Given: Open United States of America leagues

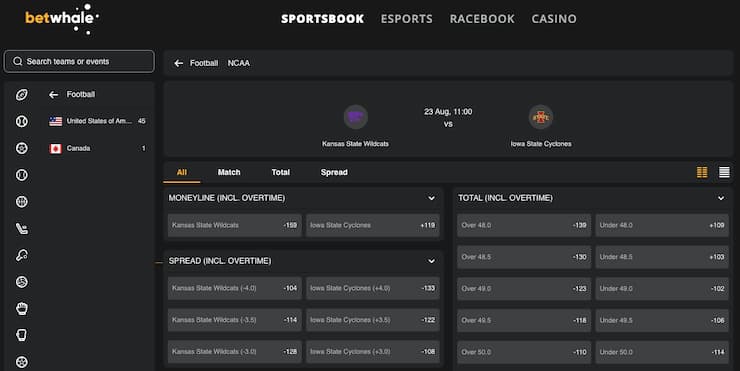Looking at the screenshot, I should pyautogui.click(x=97, y=121).
